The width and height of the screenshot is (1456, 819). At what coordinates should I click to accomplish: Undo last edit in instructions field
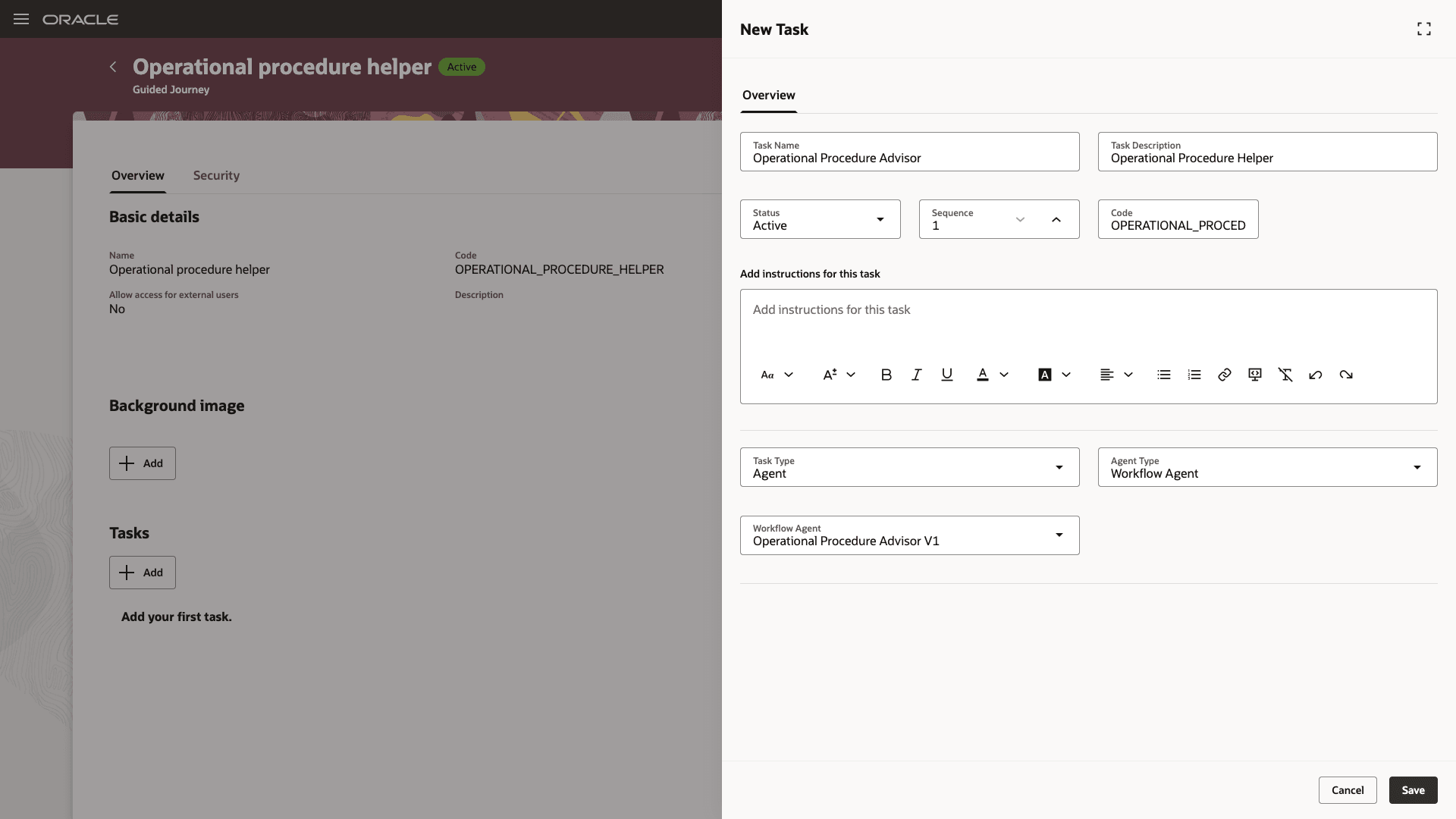pyautogui.click(x=1316, y=375)
